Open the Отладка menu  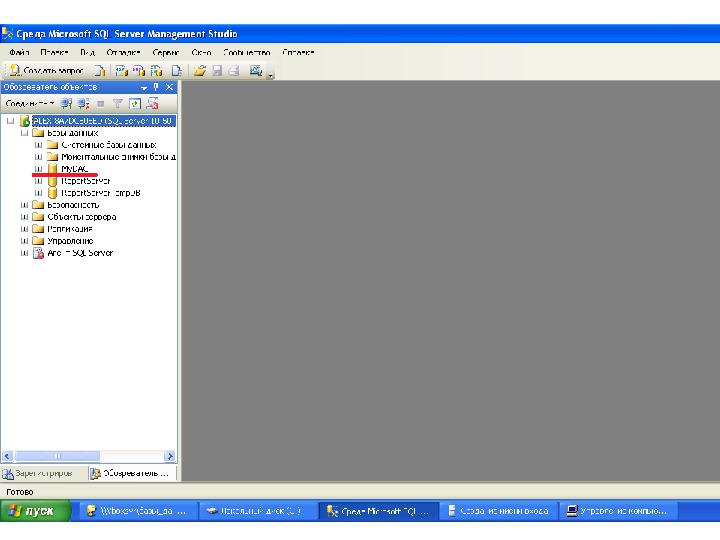point(123,52)
